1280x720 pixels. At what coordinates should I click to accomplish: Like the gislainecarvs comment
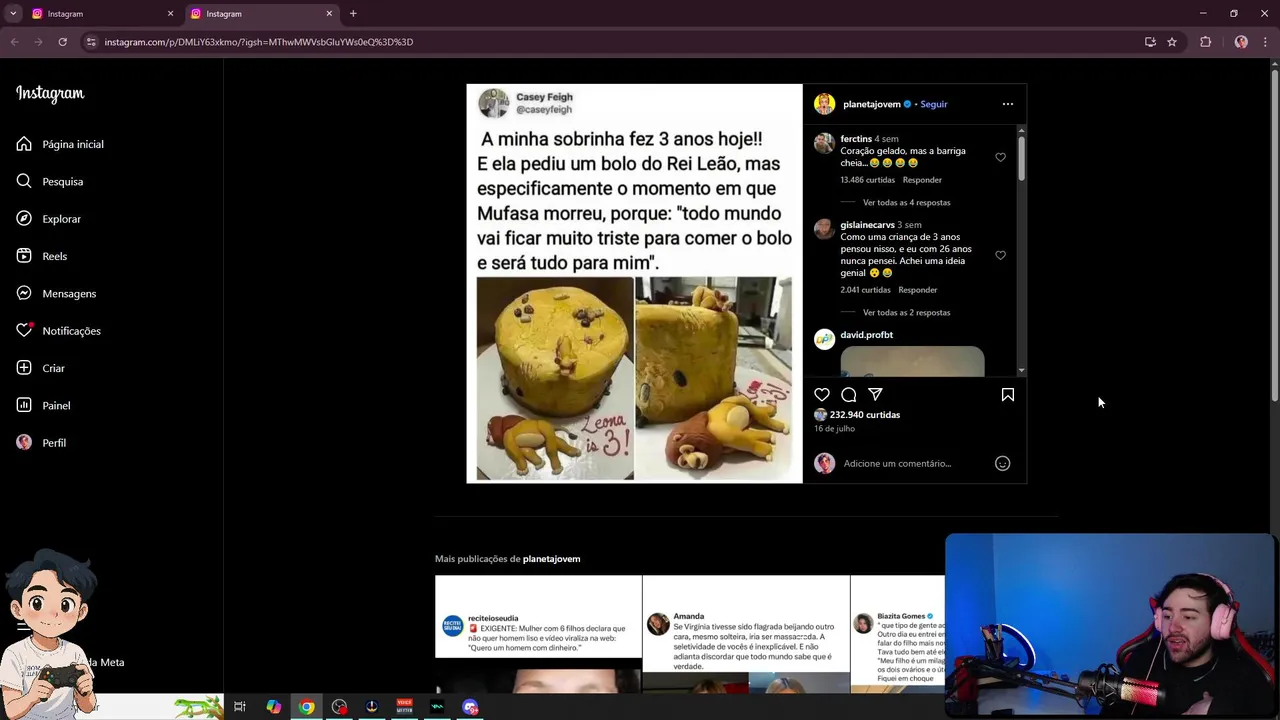[1000, 255]
